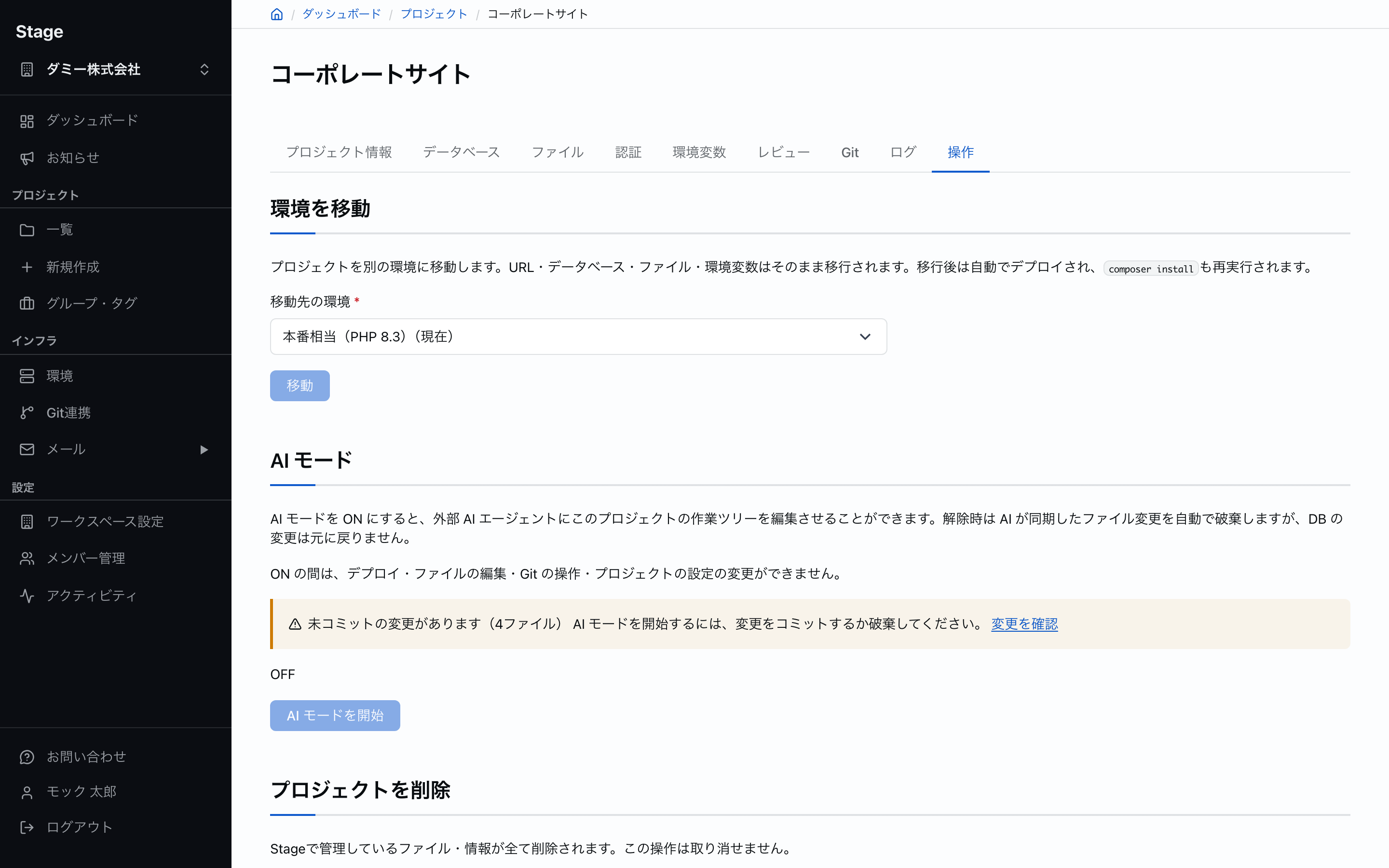The height and width of the screenshot is (868, 1389).
Task: Click the warning triangle icon in alert
Action: point(295,624)
